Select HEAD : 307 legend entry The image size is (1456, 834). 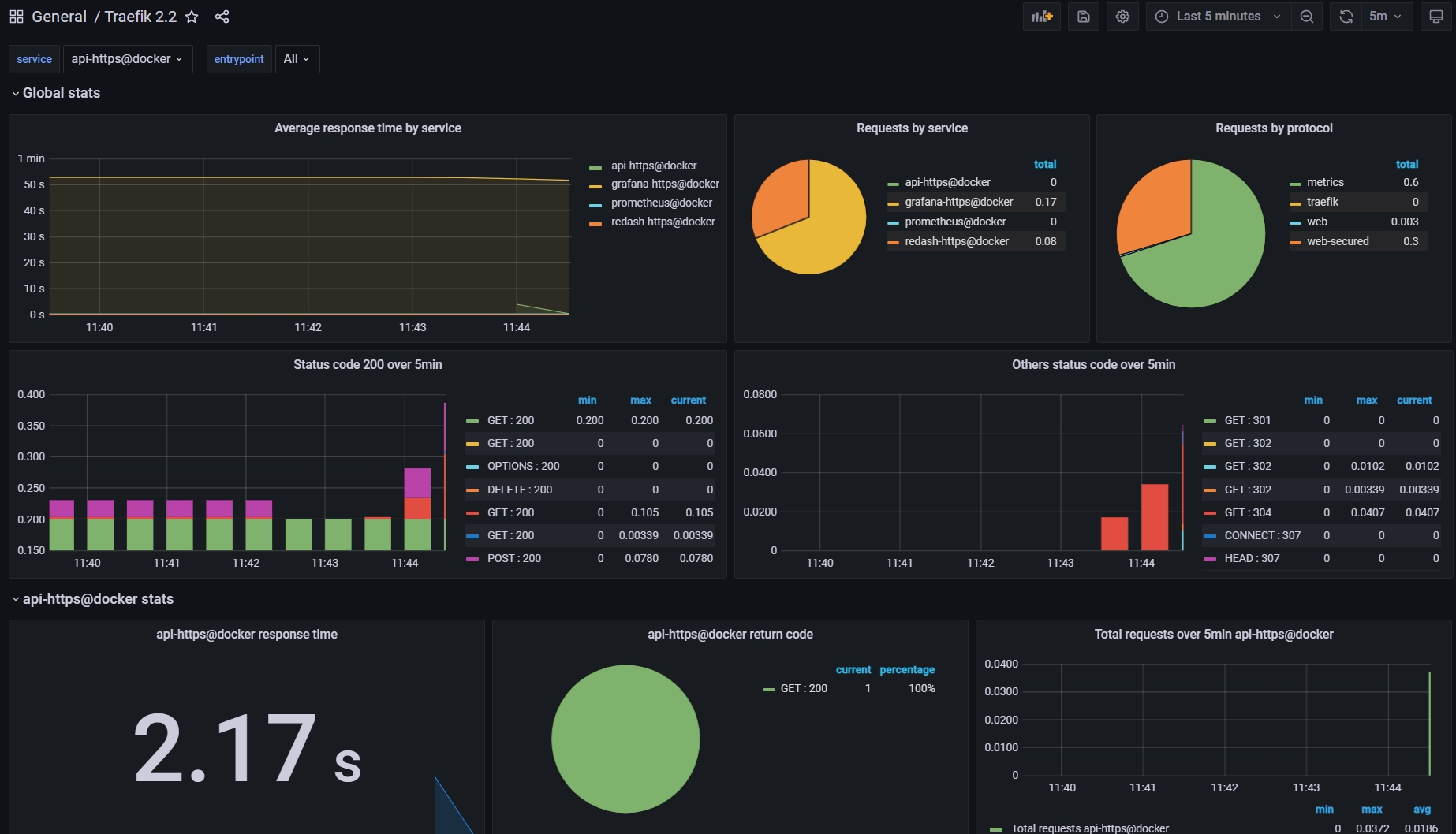[x=1252, y=558]
